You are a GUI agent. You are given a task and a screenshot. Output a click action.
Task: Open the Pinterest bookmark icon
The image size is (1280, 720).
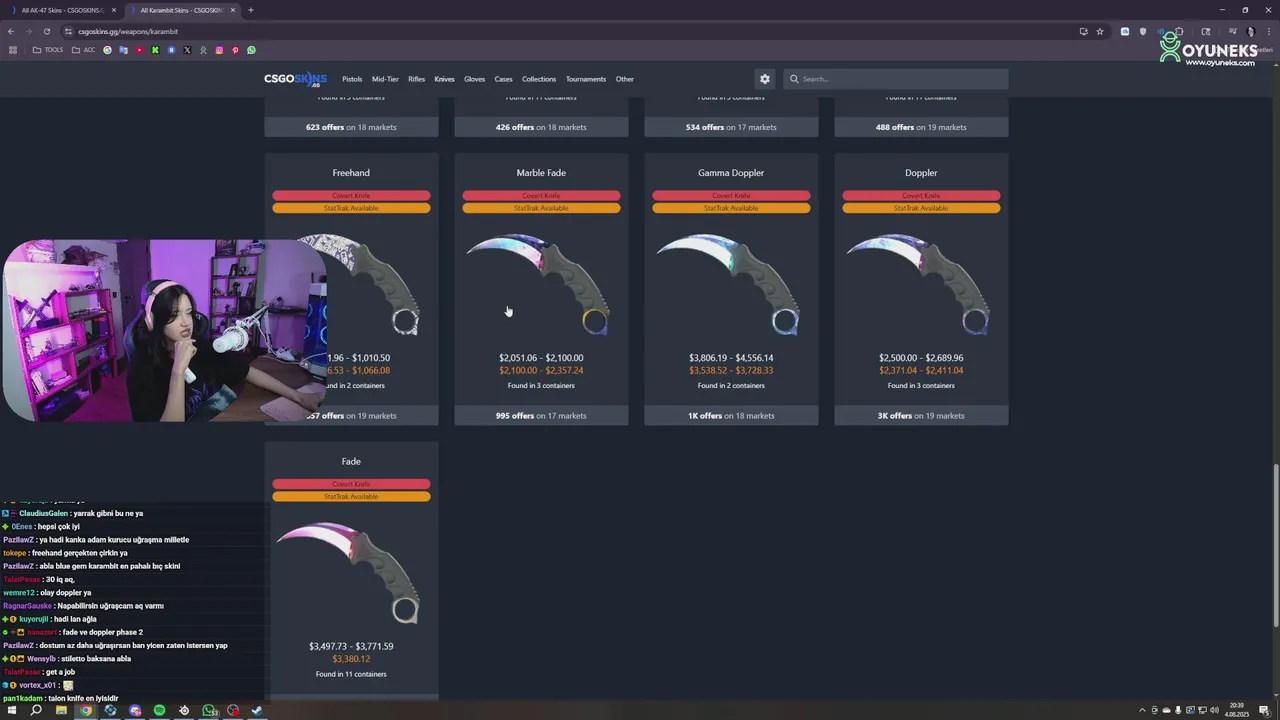pyautogui.click(x=235, y=50)
